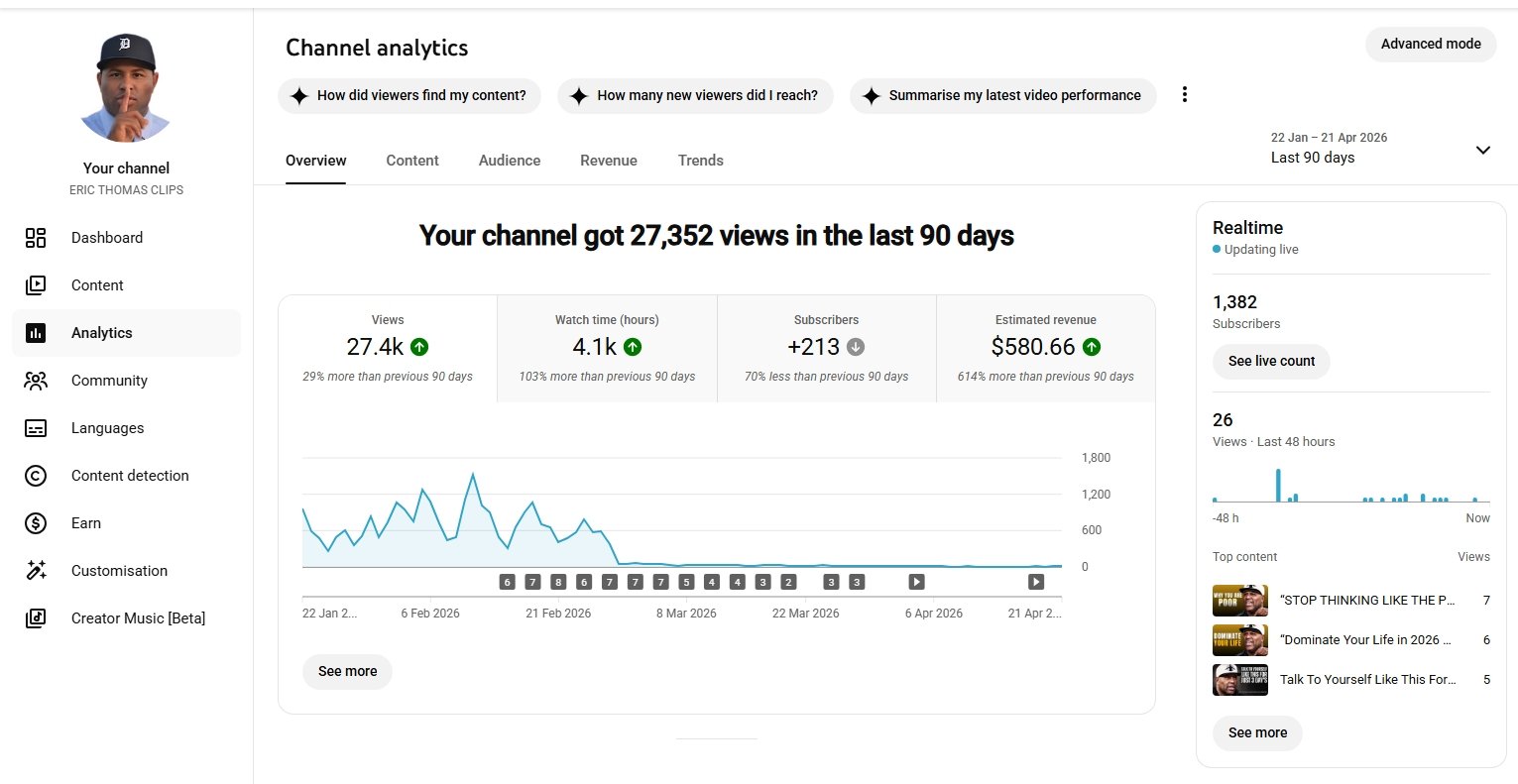The height and width of the screenshot is (784, 1518).
Task: Expand the Last 90 days date range dropdown
Action: click(1482, 151)
